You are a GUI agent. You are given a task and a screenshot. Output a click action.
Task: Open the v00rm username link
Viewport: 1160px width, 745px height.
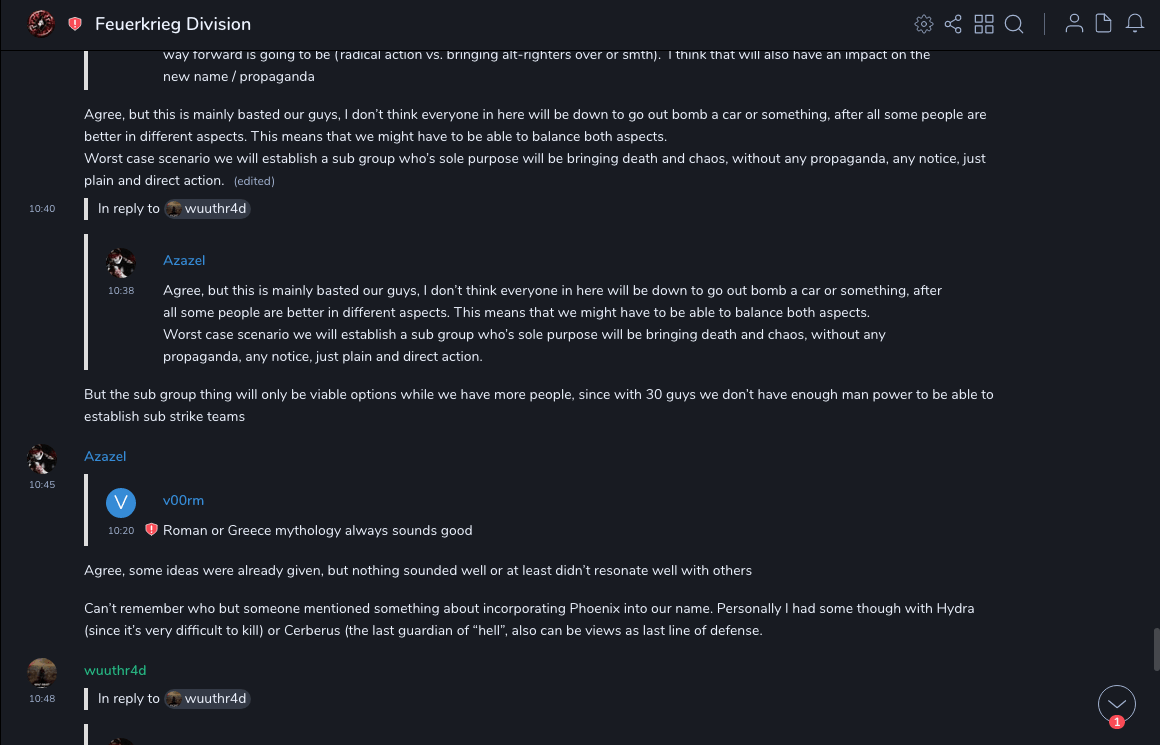tap(183, 500)
